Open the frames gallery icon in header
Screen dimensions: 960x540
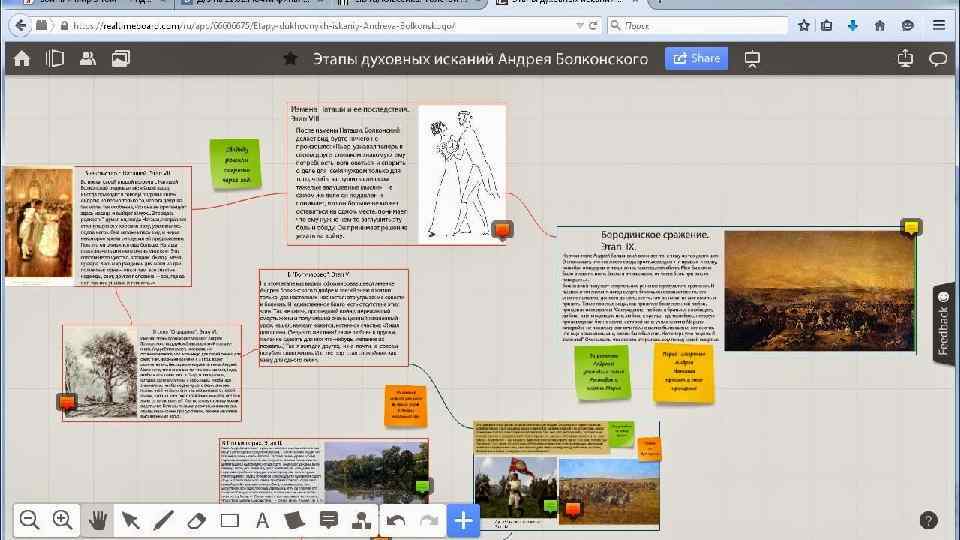(x=121, y=59)
